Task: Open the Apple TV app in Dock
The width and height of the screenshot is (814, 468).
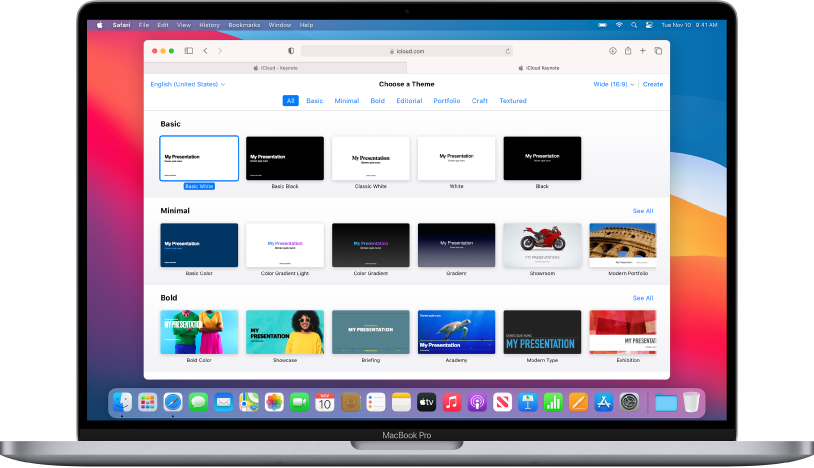Action: point(426,402)
